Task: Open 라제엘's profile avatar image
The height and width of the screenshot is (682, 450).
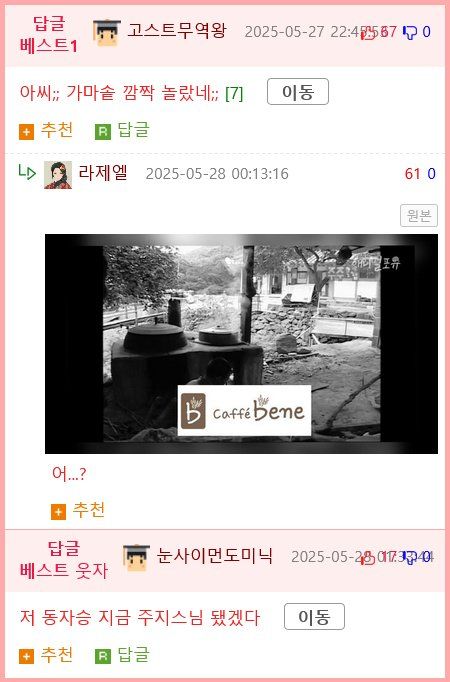Action: [x=58, y=175]
